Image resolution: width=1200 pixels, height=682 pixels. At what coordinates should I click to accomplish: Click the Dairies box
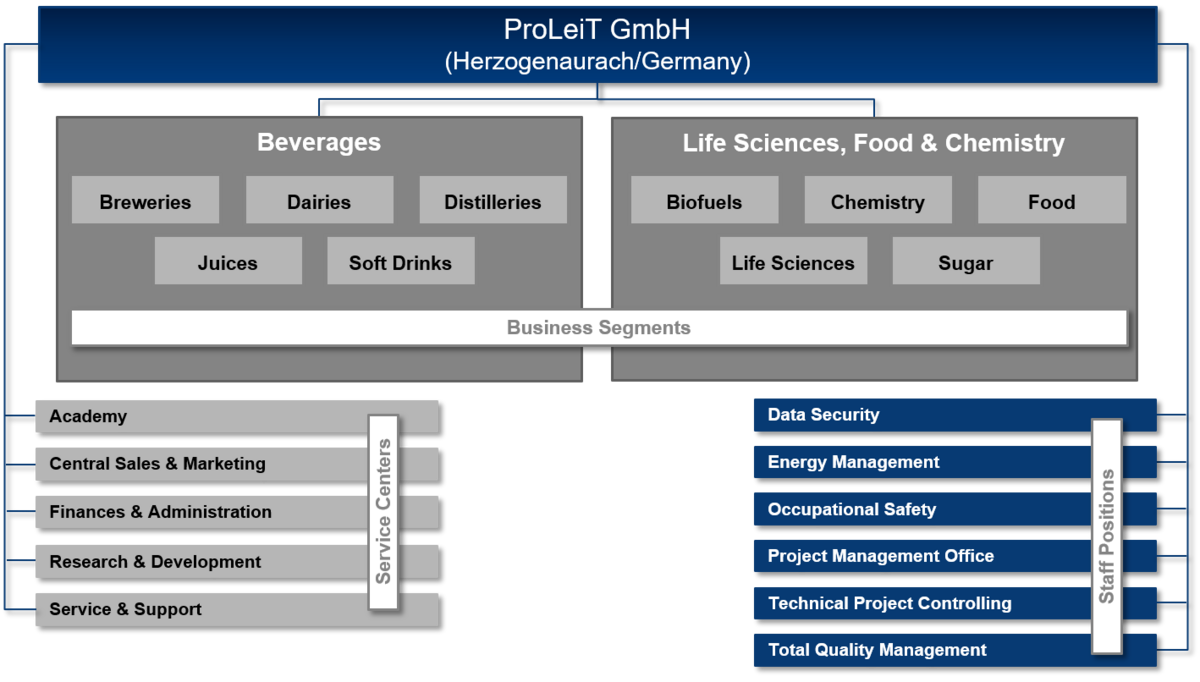point(319,200)
